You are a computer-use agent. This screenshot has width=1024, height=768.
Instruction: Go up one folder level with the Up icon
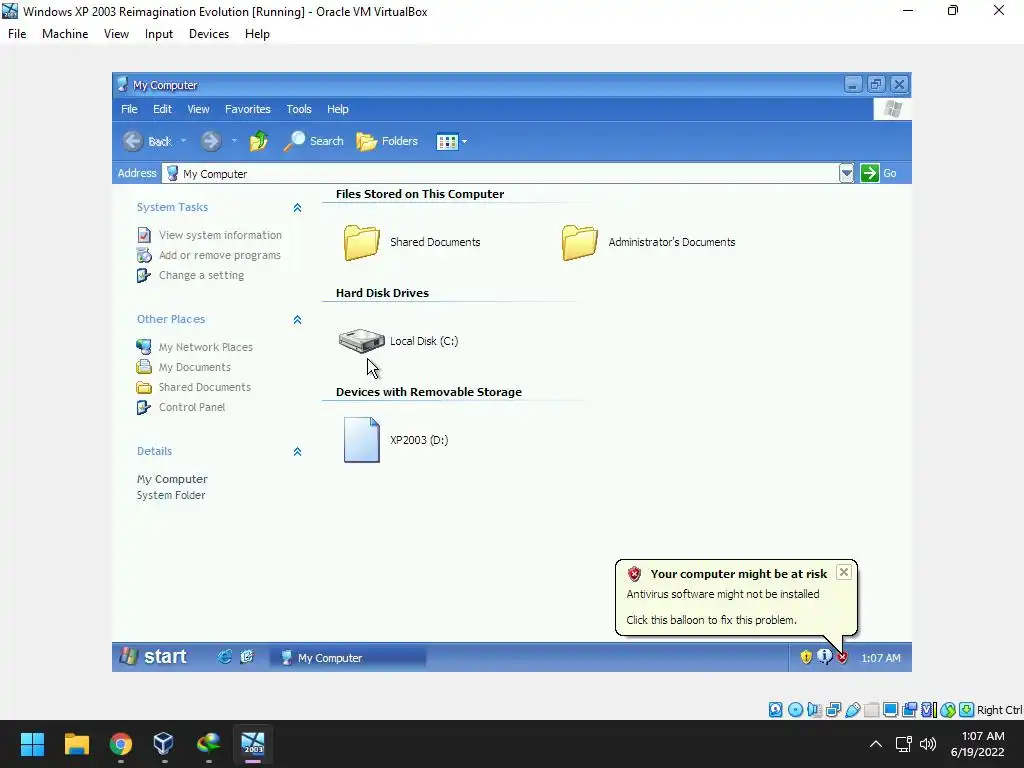[x=259, y=141]
